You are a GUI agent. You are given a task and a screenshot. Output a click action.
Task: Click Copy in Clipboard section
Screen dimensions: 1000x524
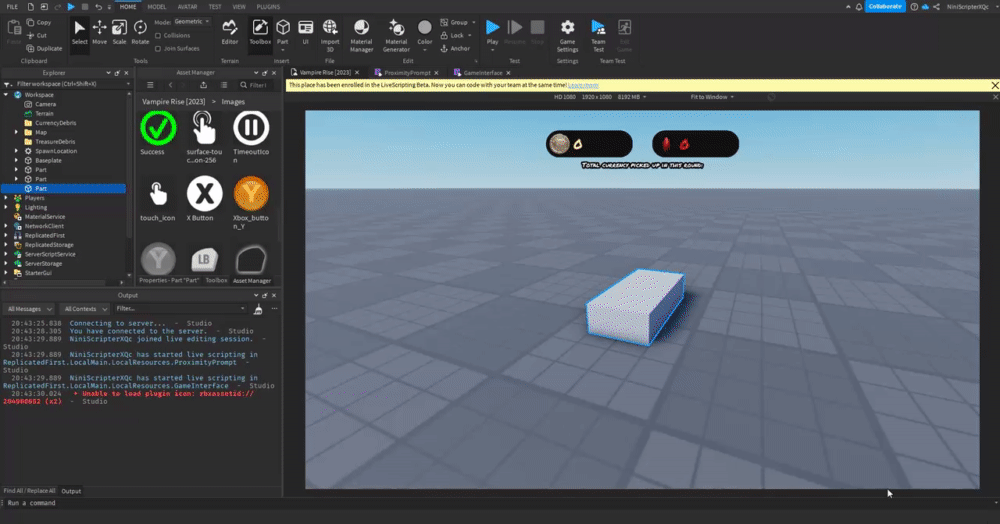[39, 22]
